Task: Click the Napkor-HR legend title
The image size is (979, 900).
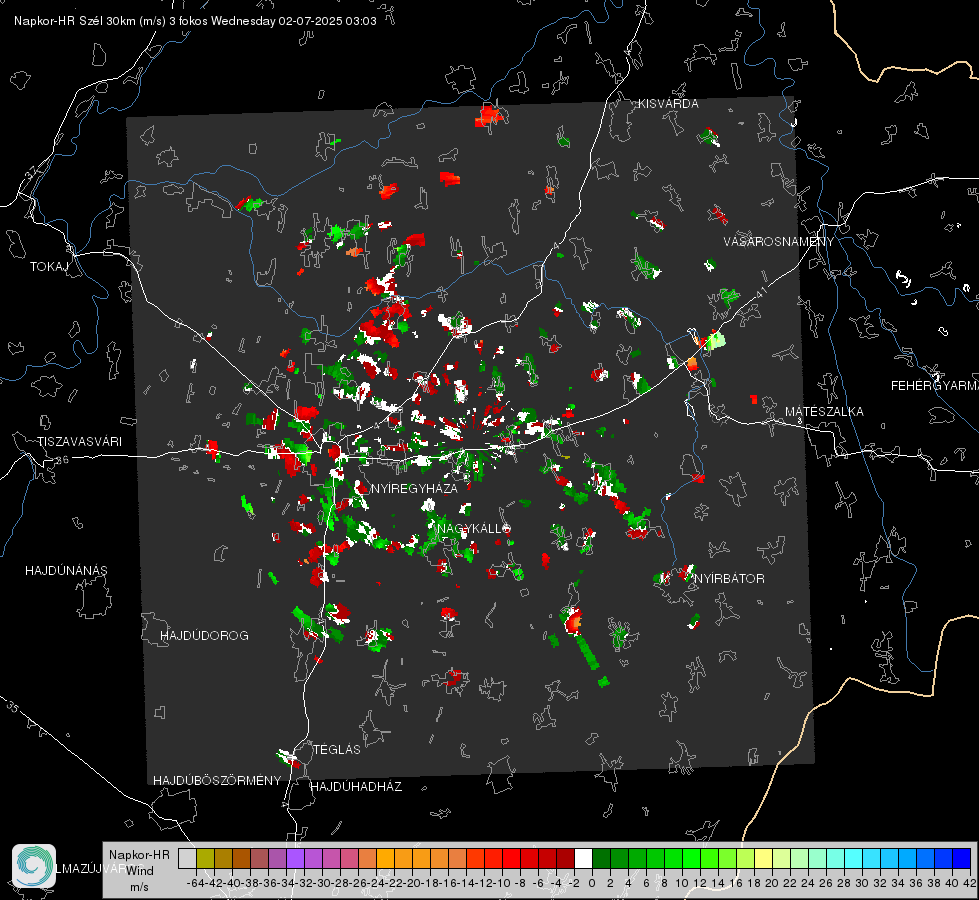Action: click(x=139, y=855)
